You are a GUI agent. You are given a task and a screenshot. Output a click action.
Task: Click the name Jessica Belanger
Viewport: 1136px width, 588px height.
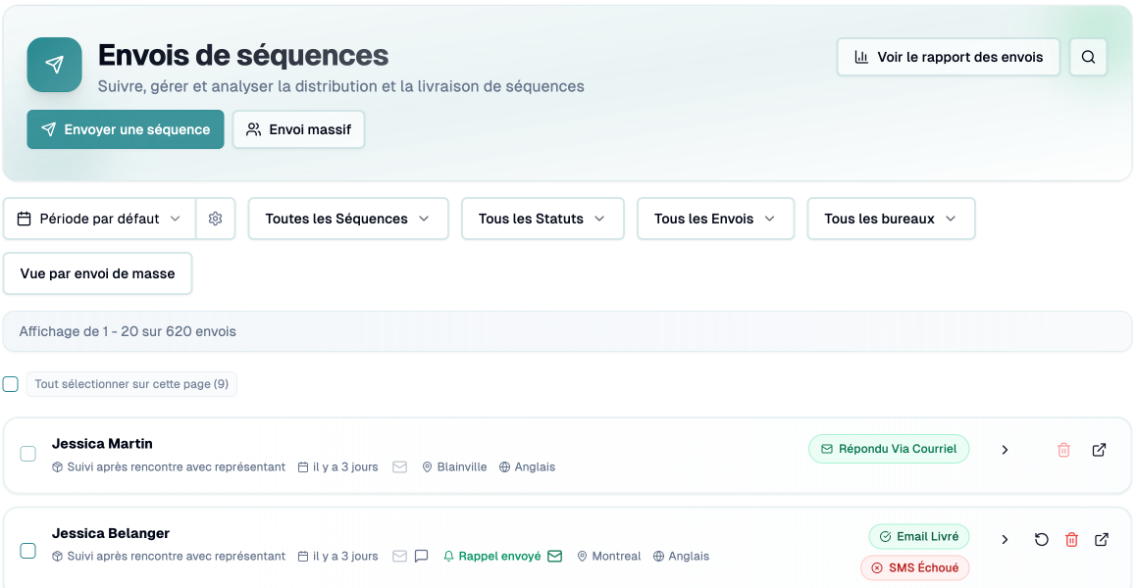pyautogui.click(x=111, y=534)
